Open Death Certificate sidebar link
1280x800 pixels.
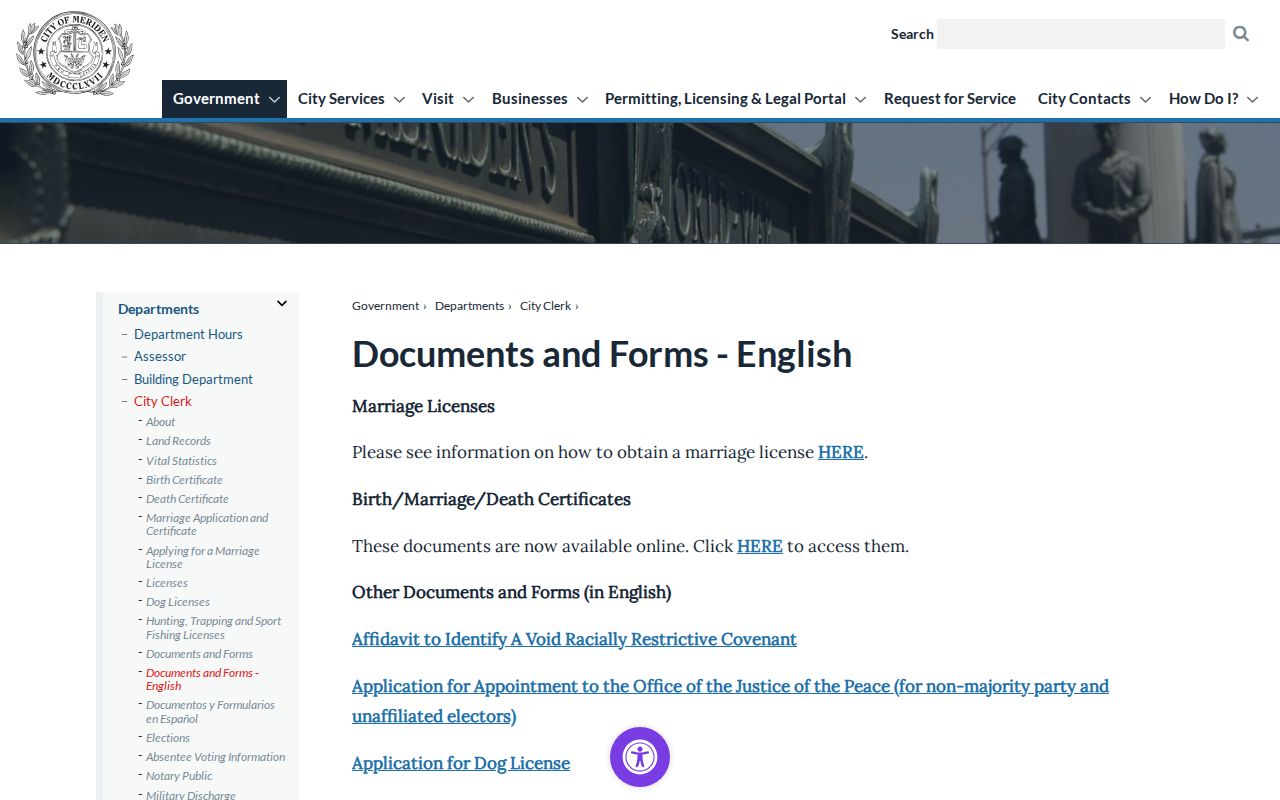[187, 499]
